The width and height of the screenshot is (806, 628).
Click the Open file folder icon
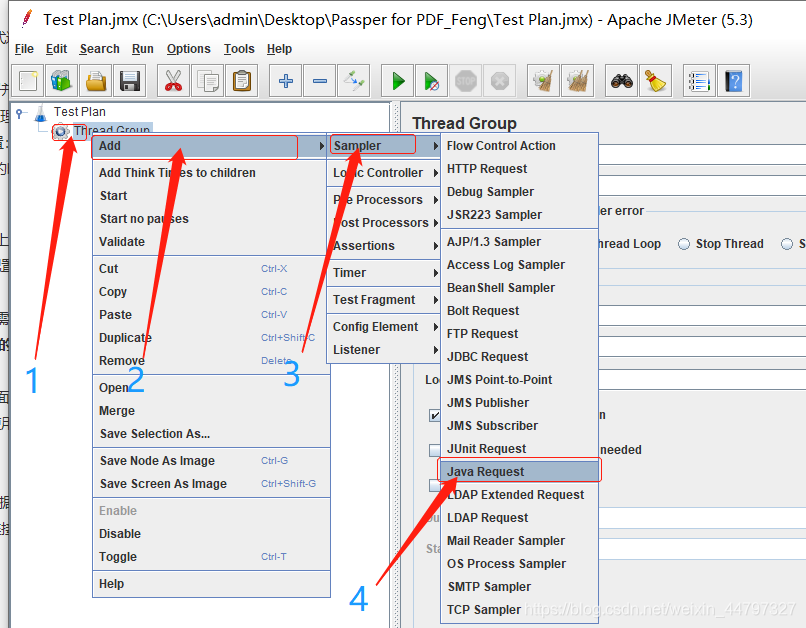[96, 81]
